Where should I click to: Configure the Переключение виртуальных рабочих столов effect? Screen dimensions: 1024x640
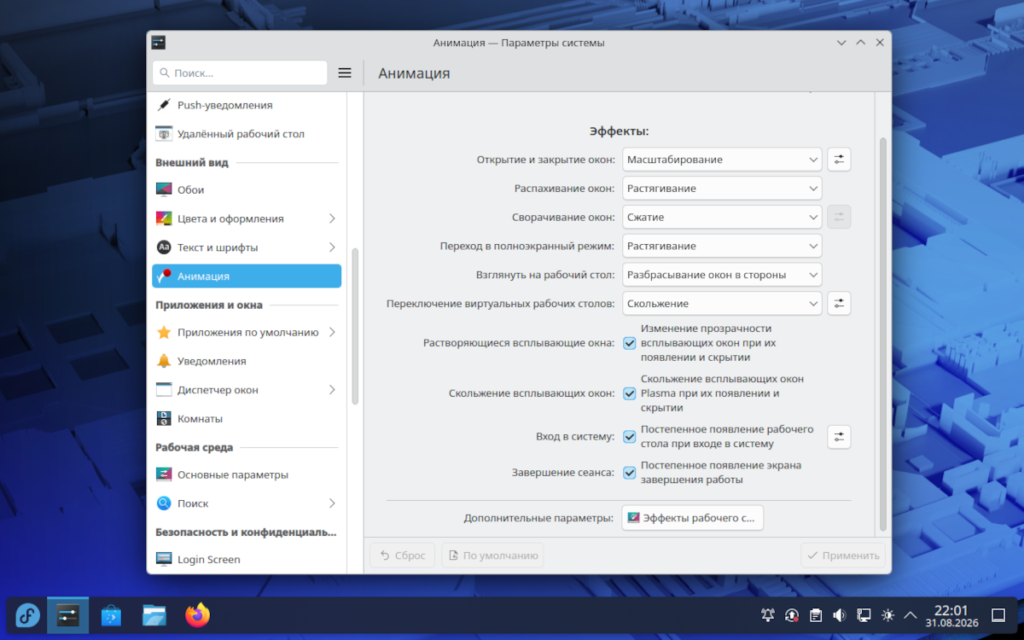839,303
